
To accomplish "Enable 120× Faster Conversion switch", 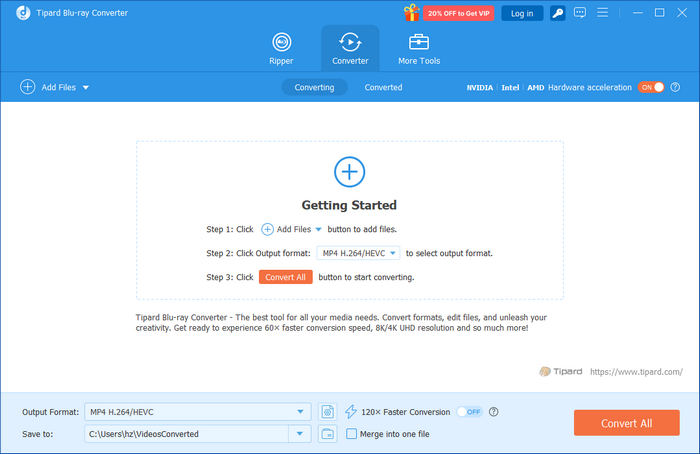I will click(x=468, y=411).
